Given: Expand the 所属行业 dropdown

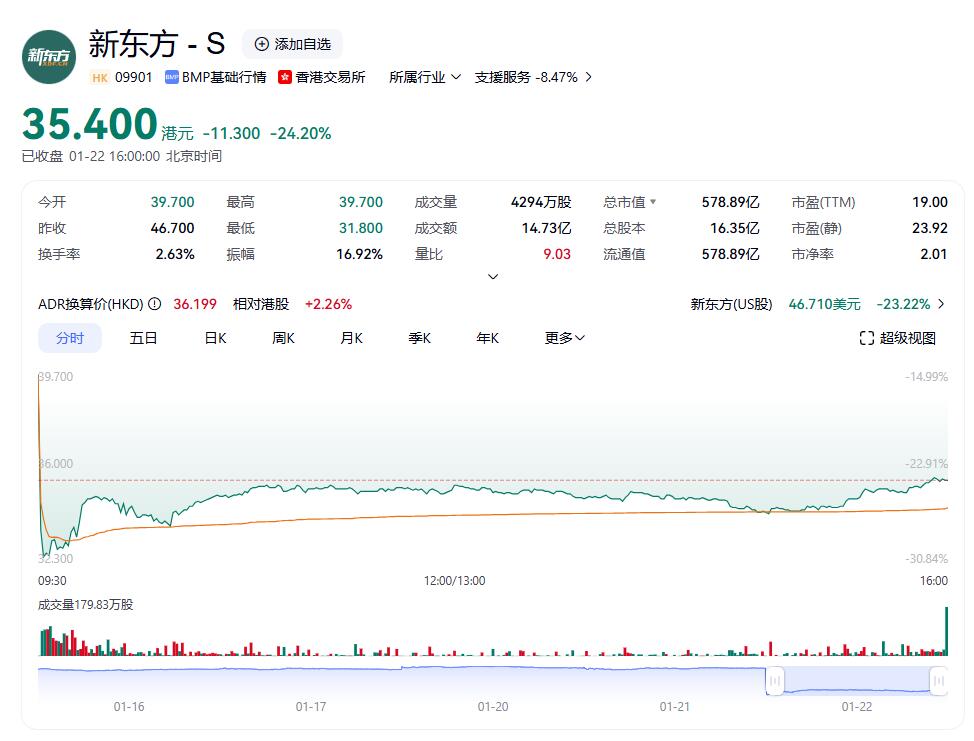Looking at the screenshot, I should (456, 77).
